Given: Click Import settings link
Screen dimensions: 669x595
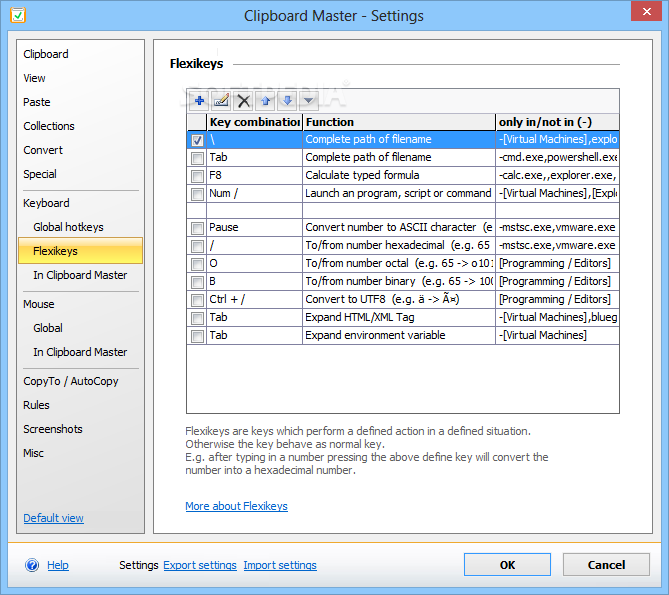Looking at the screenshot, I should (280, 565).
